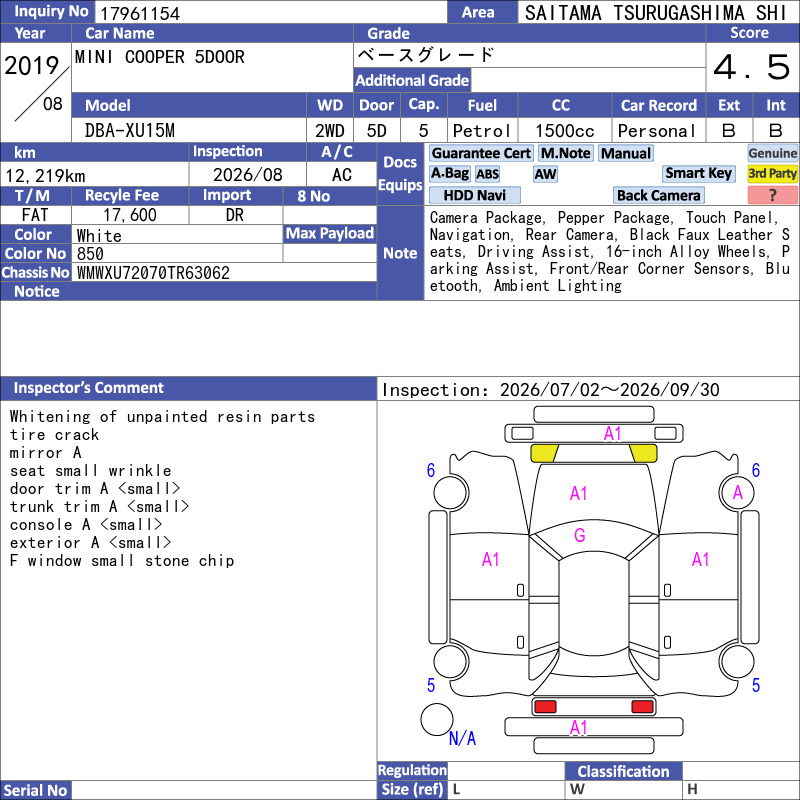The height and width of the screenshot is (800, 800).
Task: Click the AC value under A/C
Action: coord(341,175)
